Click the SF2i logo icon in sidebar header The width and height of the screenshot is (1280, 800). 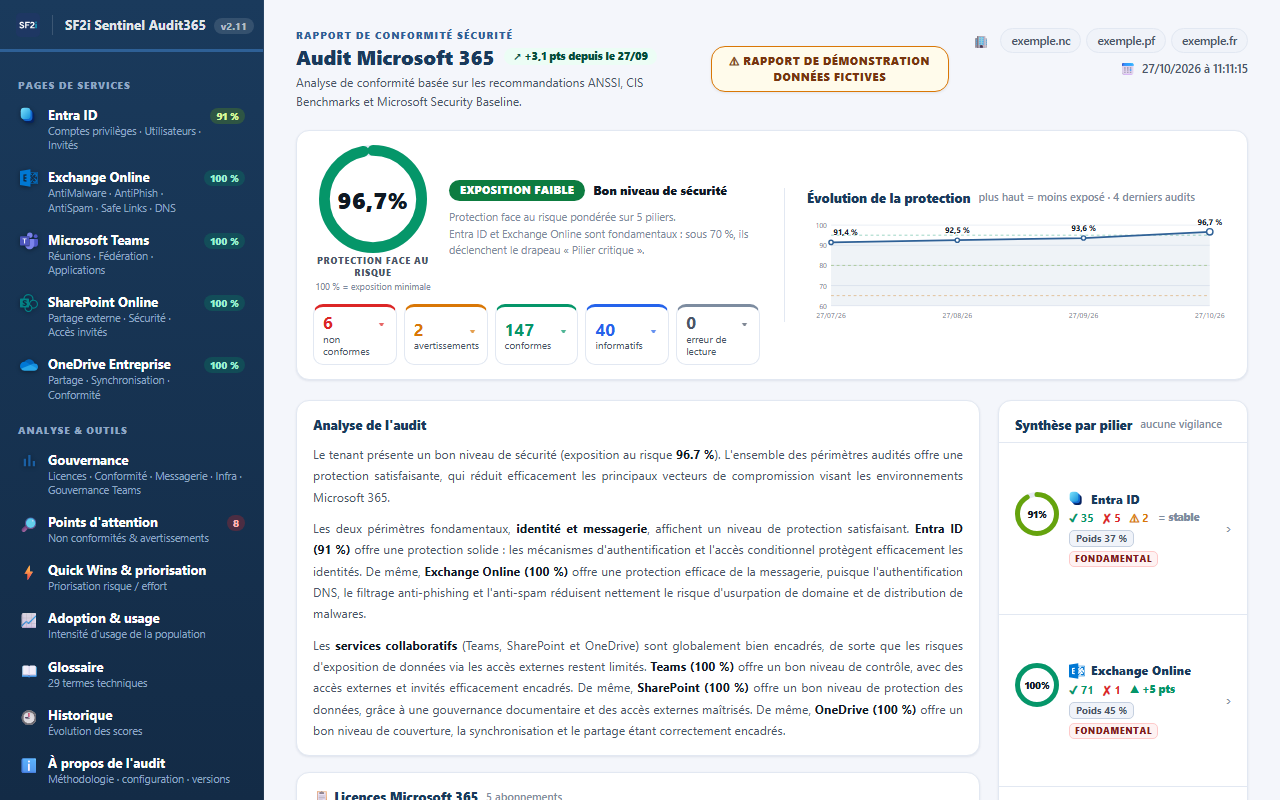click(27, 25)
